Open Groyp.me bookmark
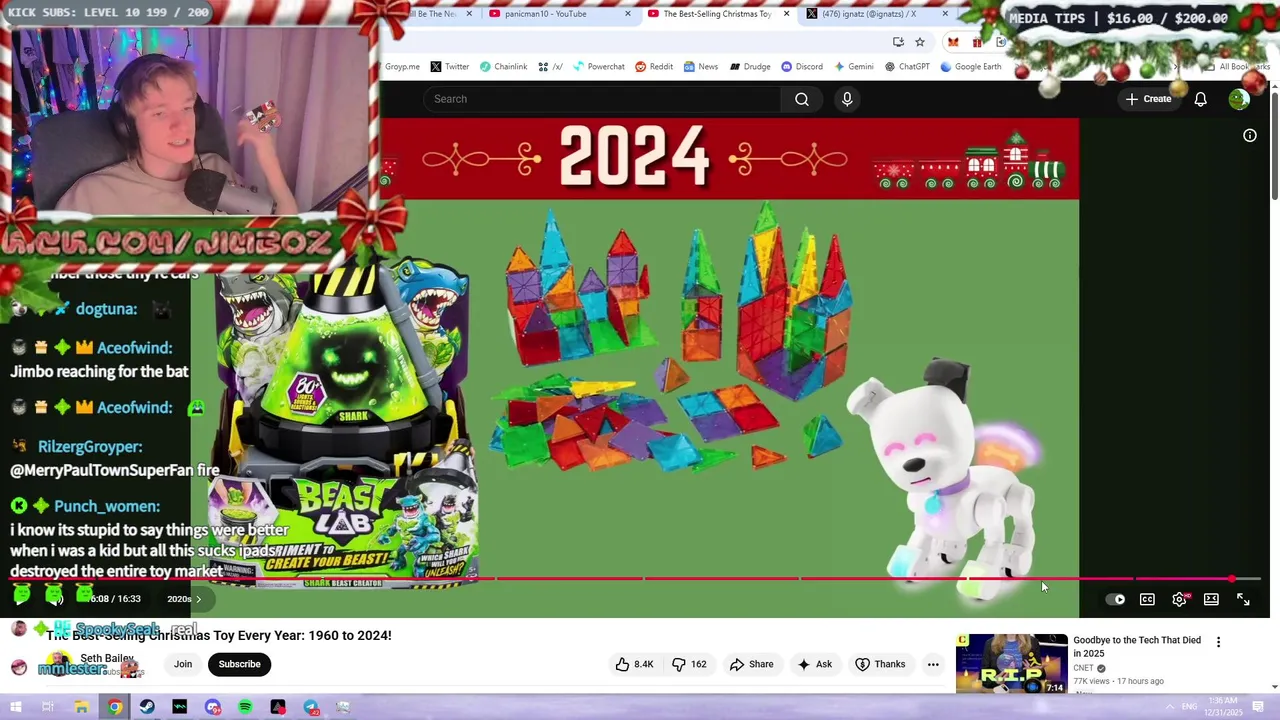Screen dimensions: 1280x720 click(403, 67)
